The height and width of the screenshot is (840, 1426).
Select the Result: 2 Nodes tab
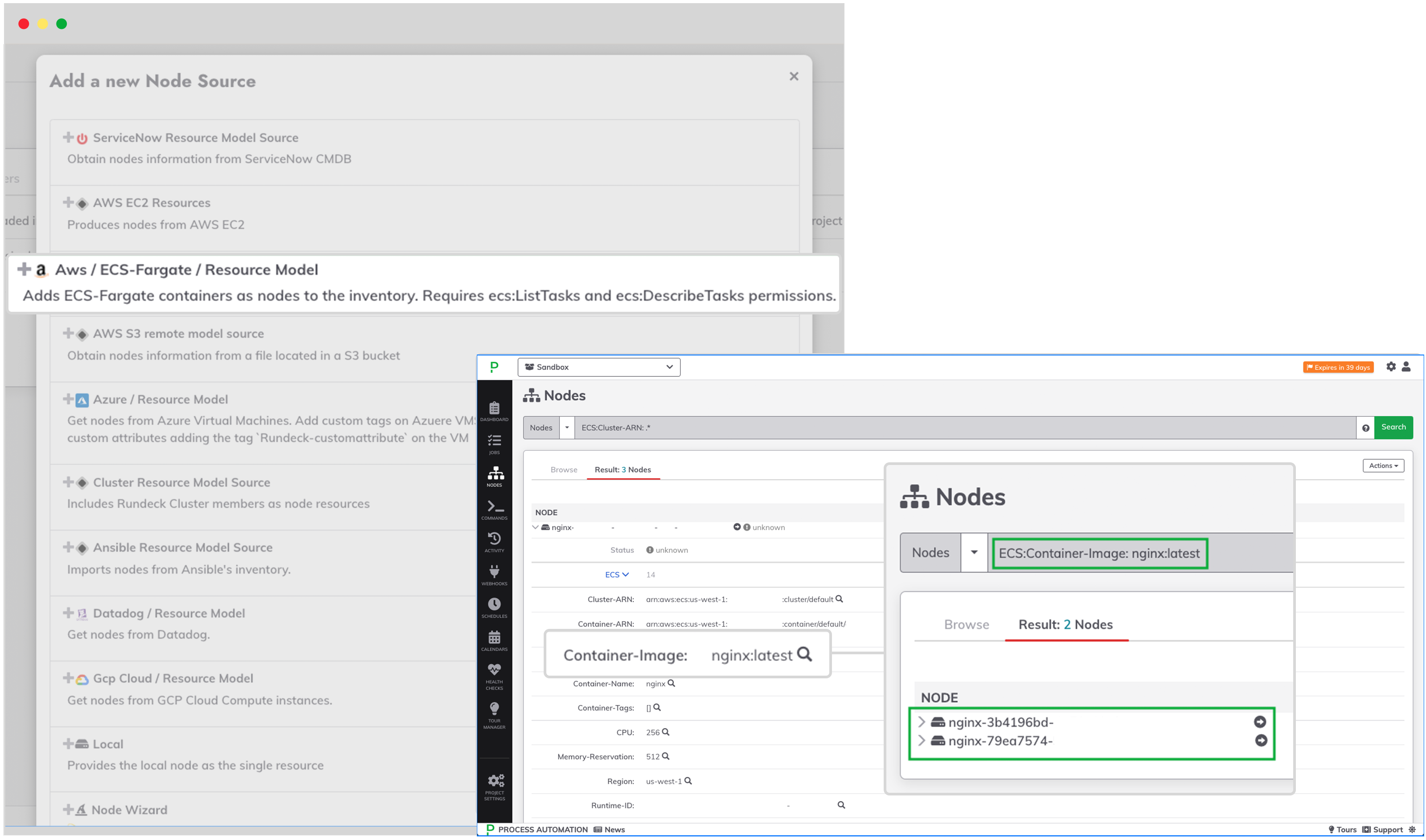click(x=1065, y=625)
